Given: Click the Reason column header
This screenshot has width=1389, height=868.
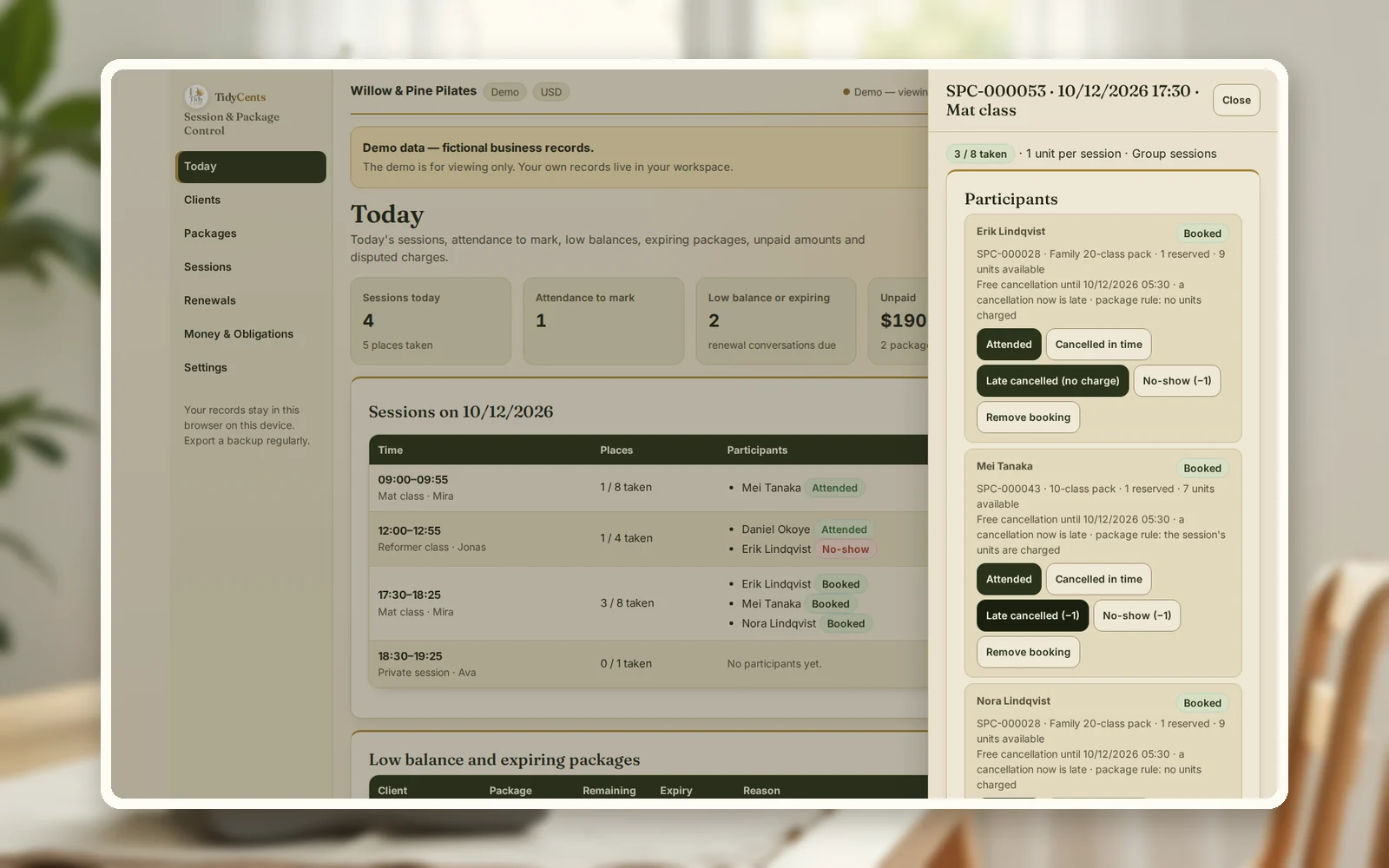Looking at the screenshot, I should (761, 791).
